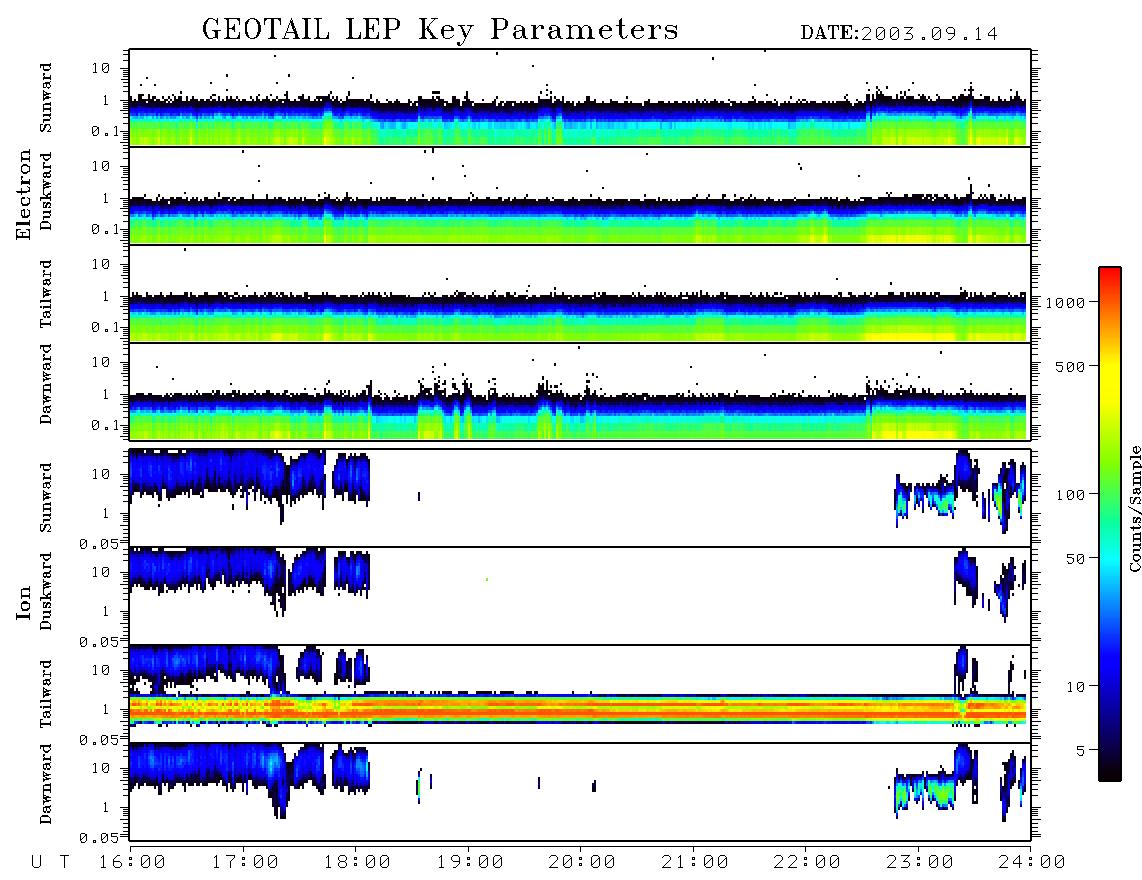Select the '19:00' time tick label
This screenshot has width=1142, height=880.
pyautogui.click(x=470, y=862)
